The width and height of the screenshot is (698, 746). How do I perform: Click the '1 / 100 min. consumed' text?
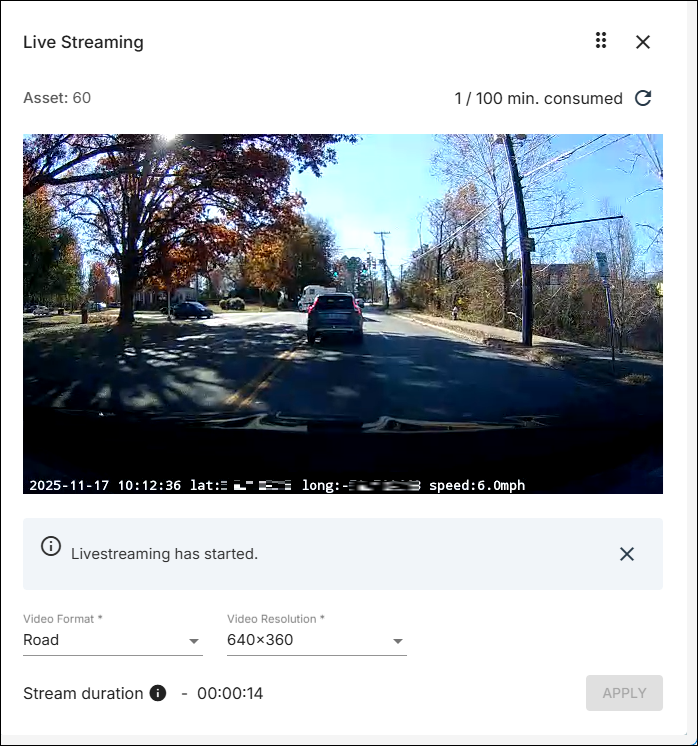[539, 98]
